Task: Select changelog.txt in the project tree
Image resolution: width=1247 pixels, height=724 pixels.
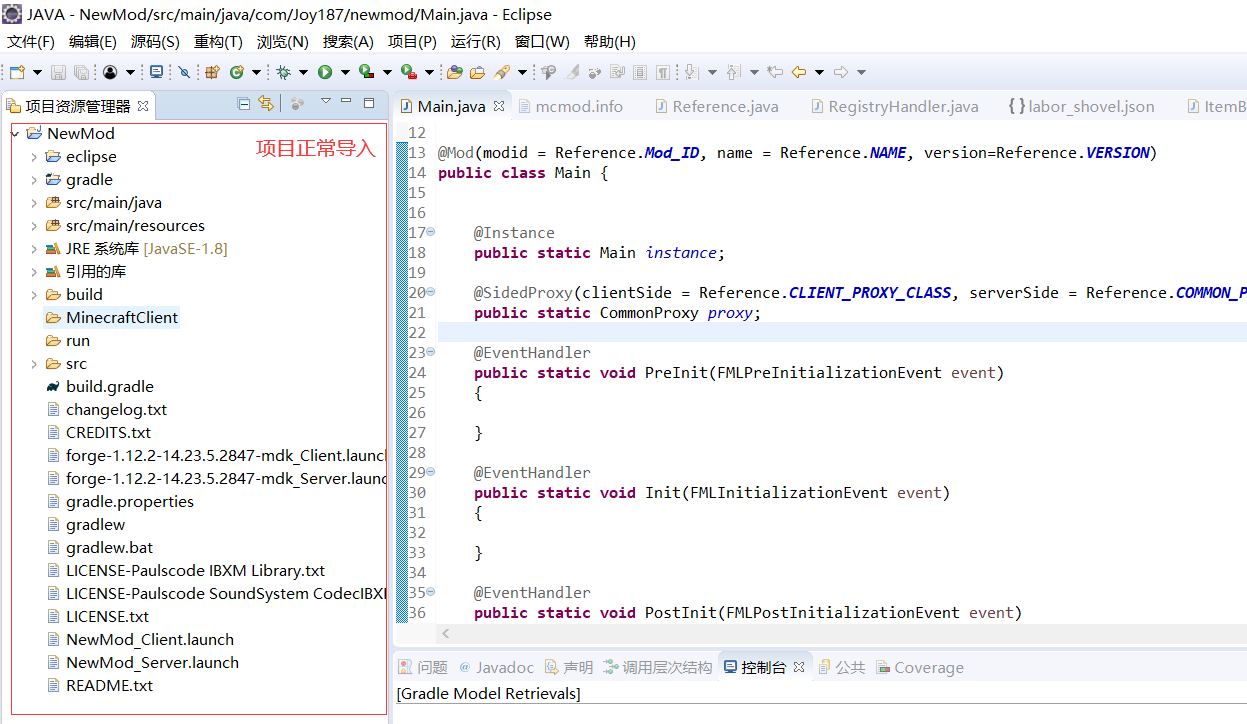Action: pos(106,410)
